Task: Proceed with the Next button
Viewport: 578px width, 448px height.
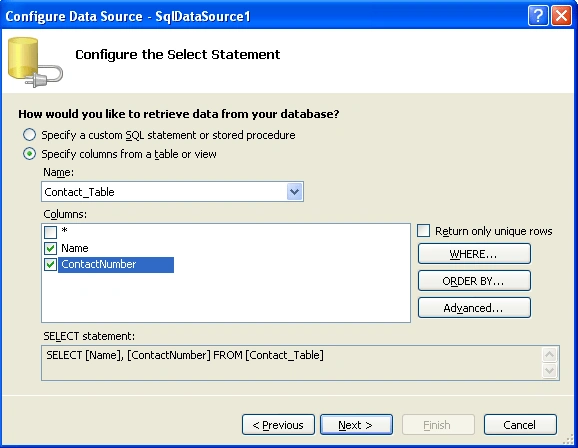Action: [356, 424]
